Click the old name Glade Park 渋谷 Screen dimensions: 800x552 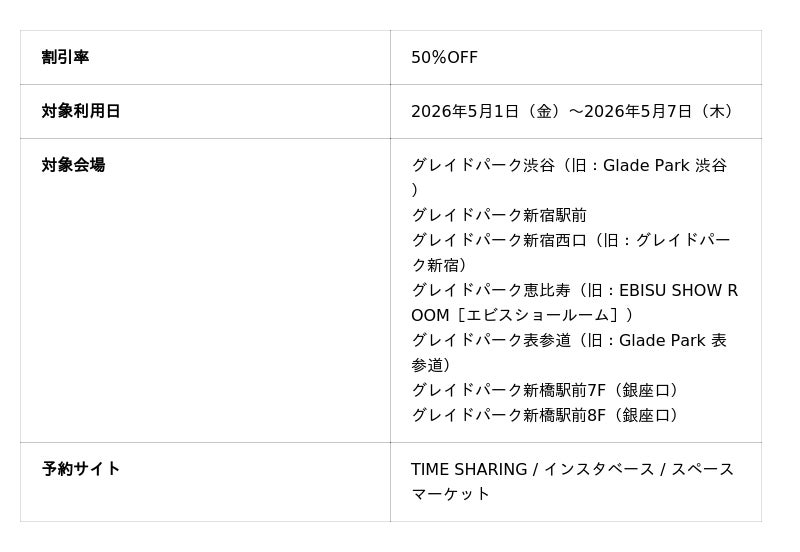tap(672, 166)
